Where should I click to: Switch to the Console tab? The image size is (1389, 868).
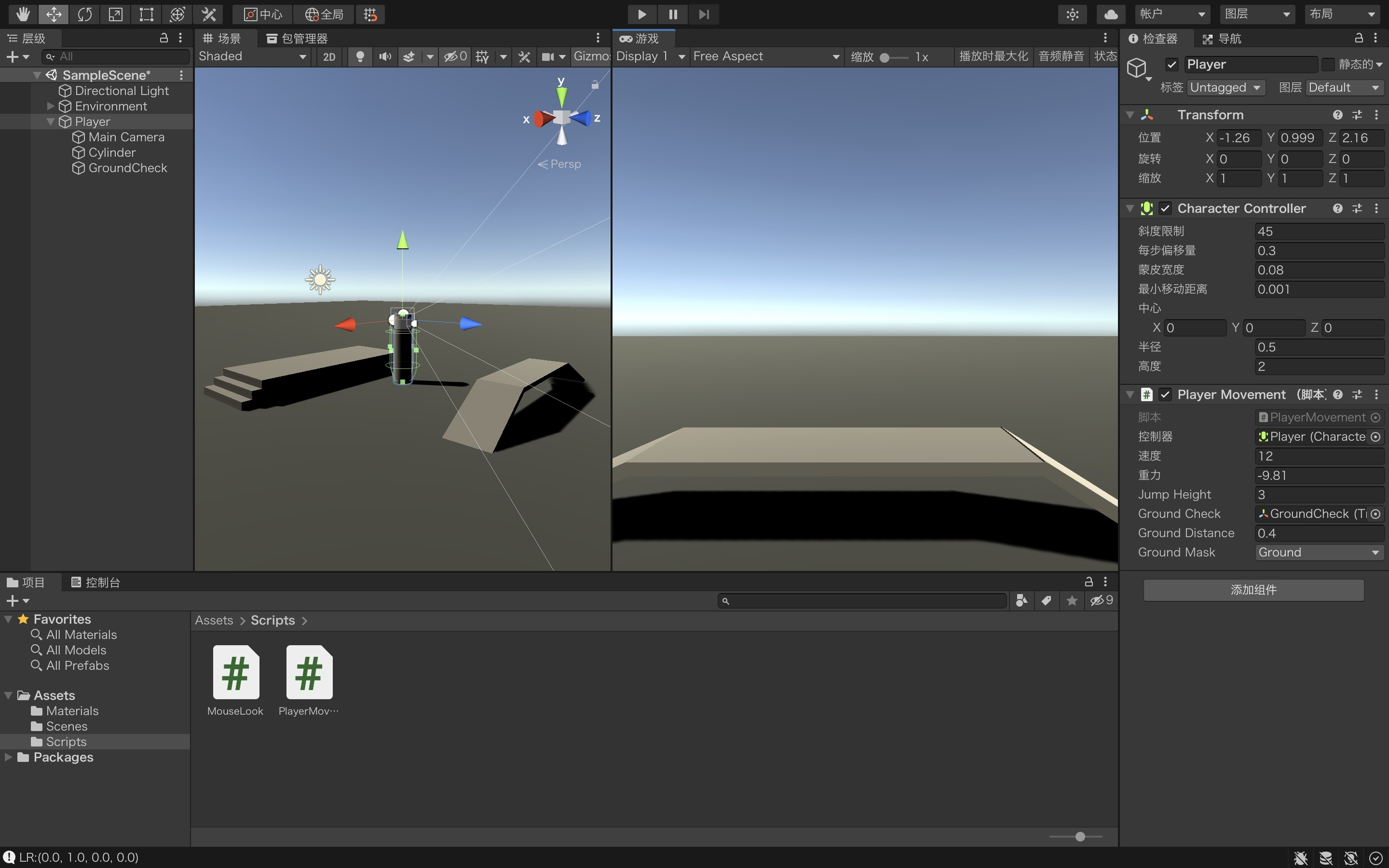(x=95, y=582)
